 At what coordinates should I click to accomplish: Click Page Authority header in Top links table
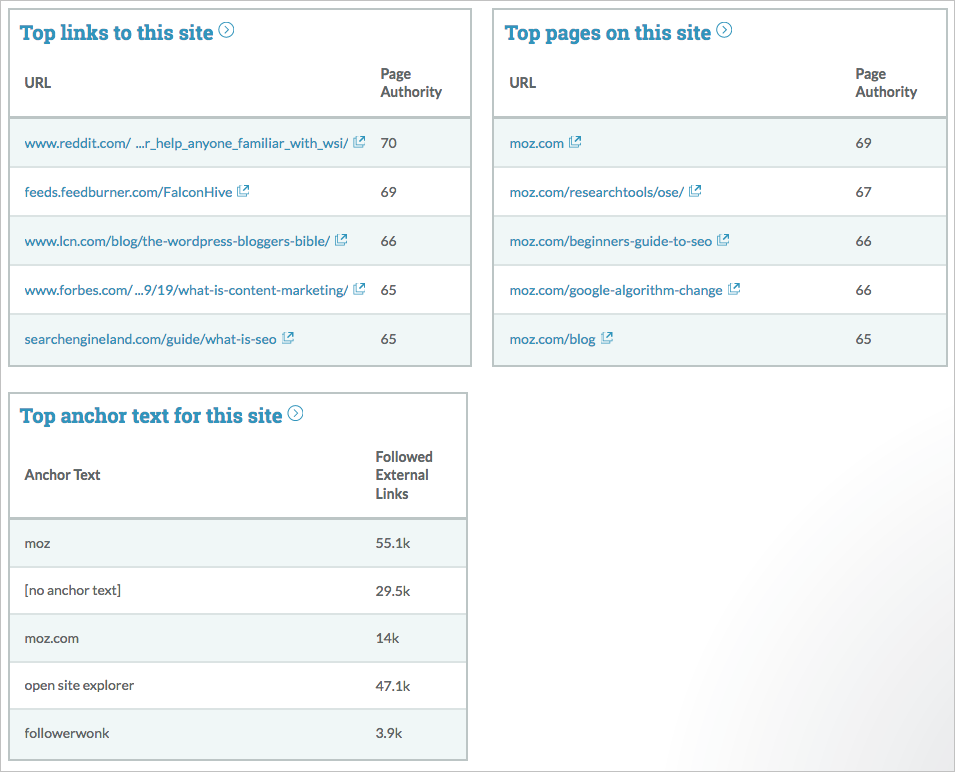(x=411, y=83)
